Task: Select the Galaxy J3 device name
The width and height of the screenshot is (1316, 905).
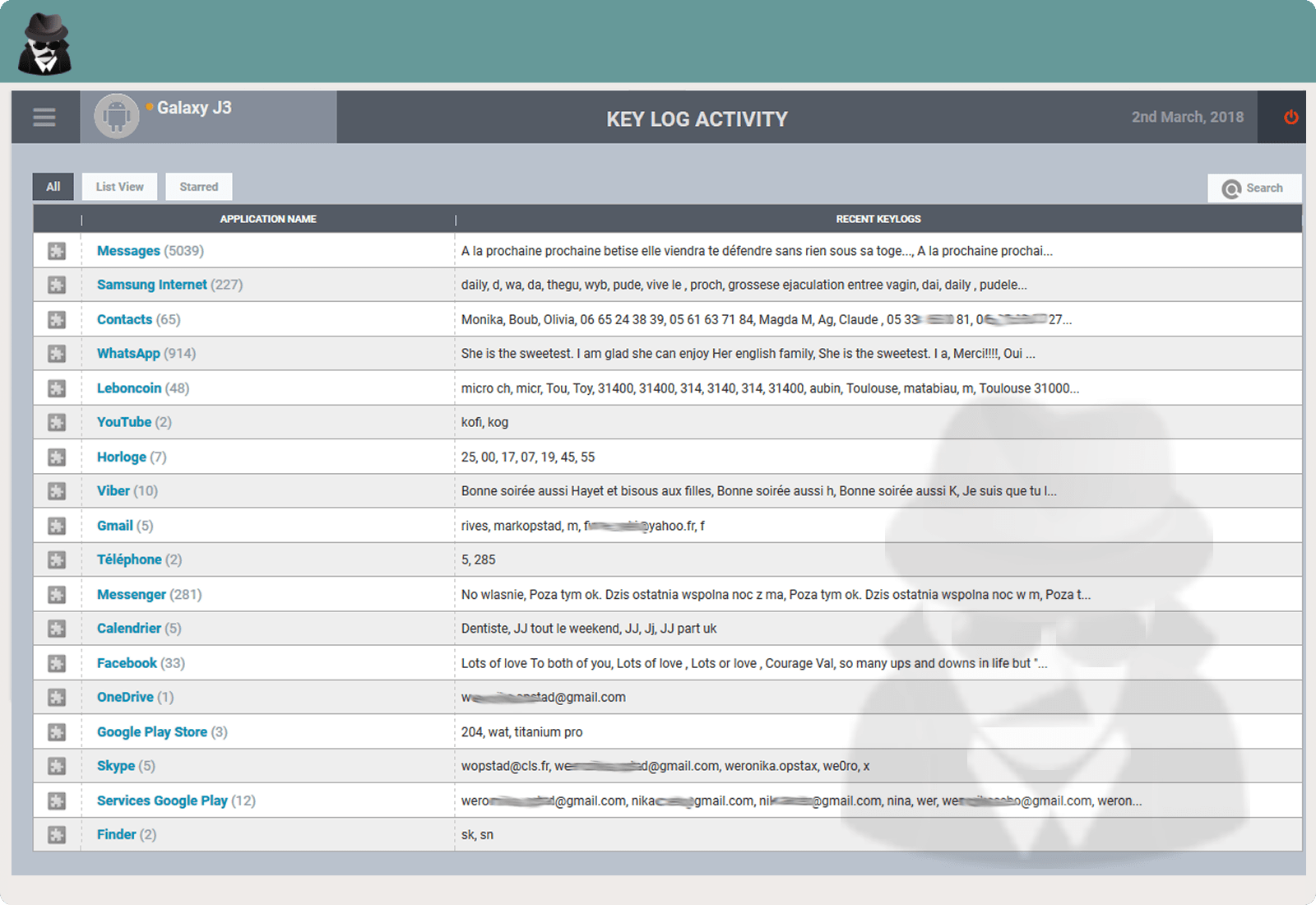Action: 194,108
